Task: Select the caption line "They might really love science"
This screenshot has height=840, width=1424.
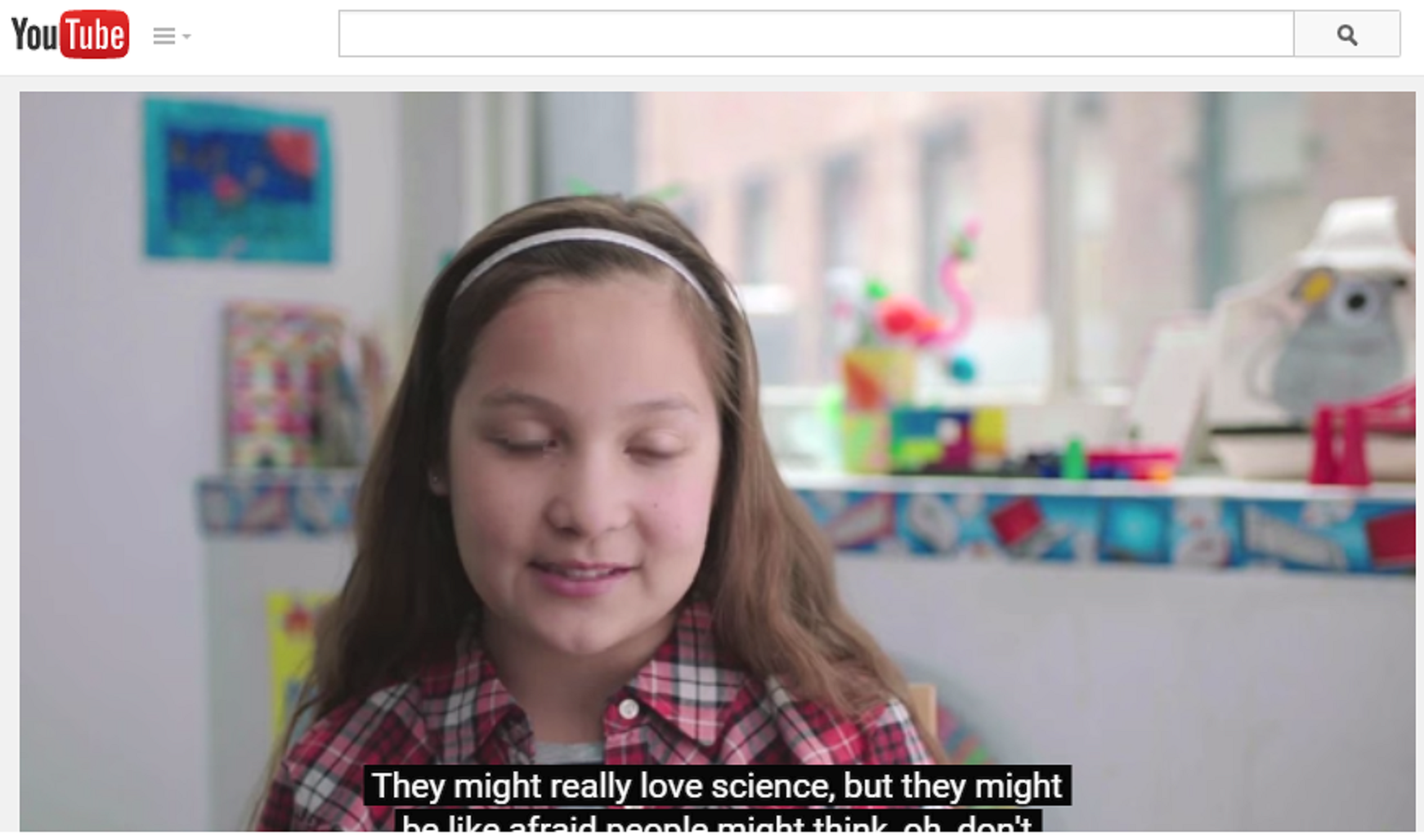Action: (603, 786)
